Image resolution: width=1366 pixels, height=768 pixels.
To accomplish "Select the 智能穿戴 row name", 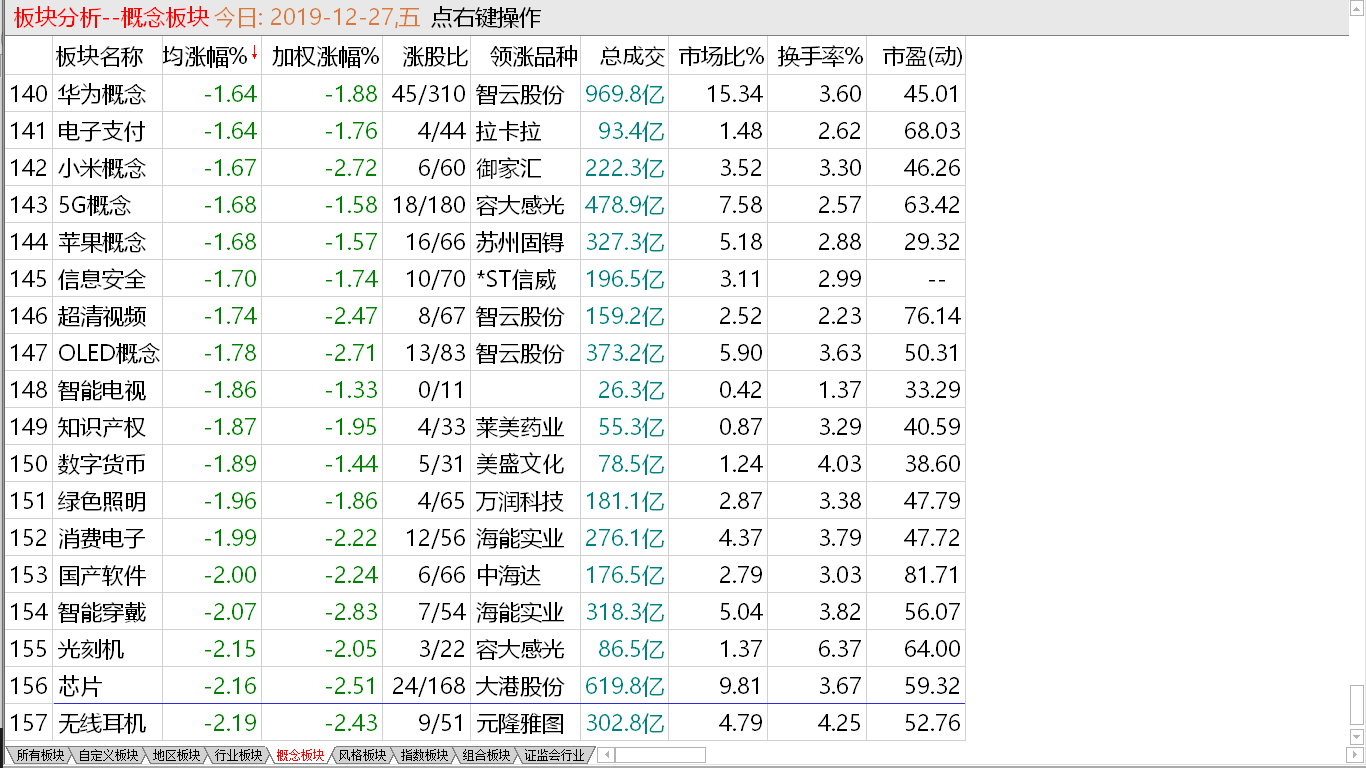I will pyautogui.click(x=101, y=612).
